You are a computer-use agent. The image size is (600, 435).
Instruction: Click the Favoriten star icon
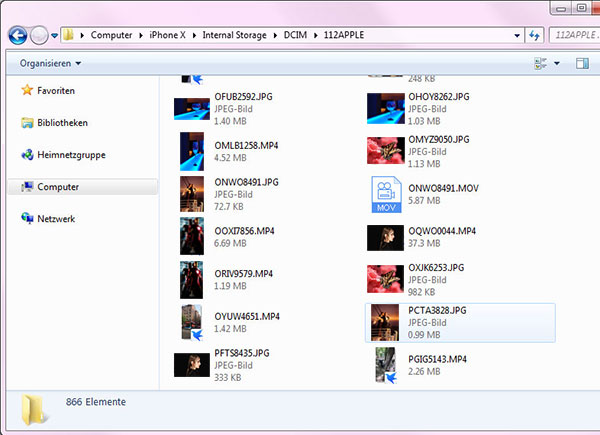coord(27,90)
